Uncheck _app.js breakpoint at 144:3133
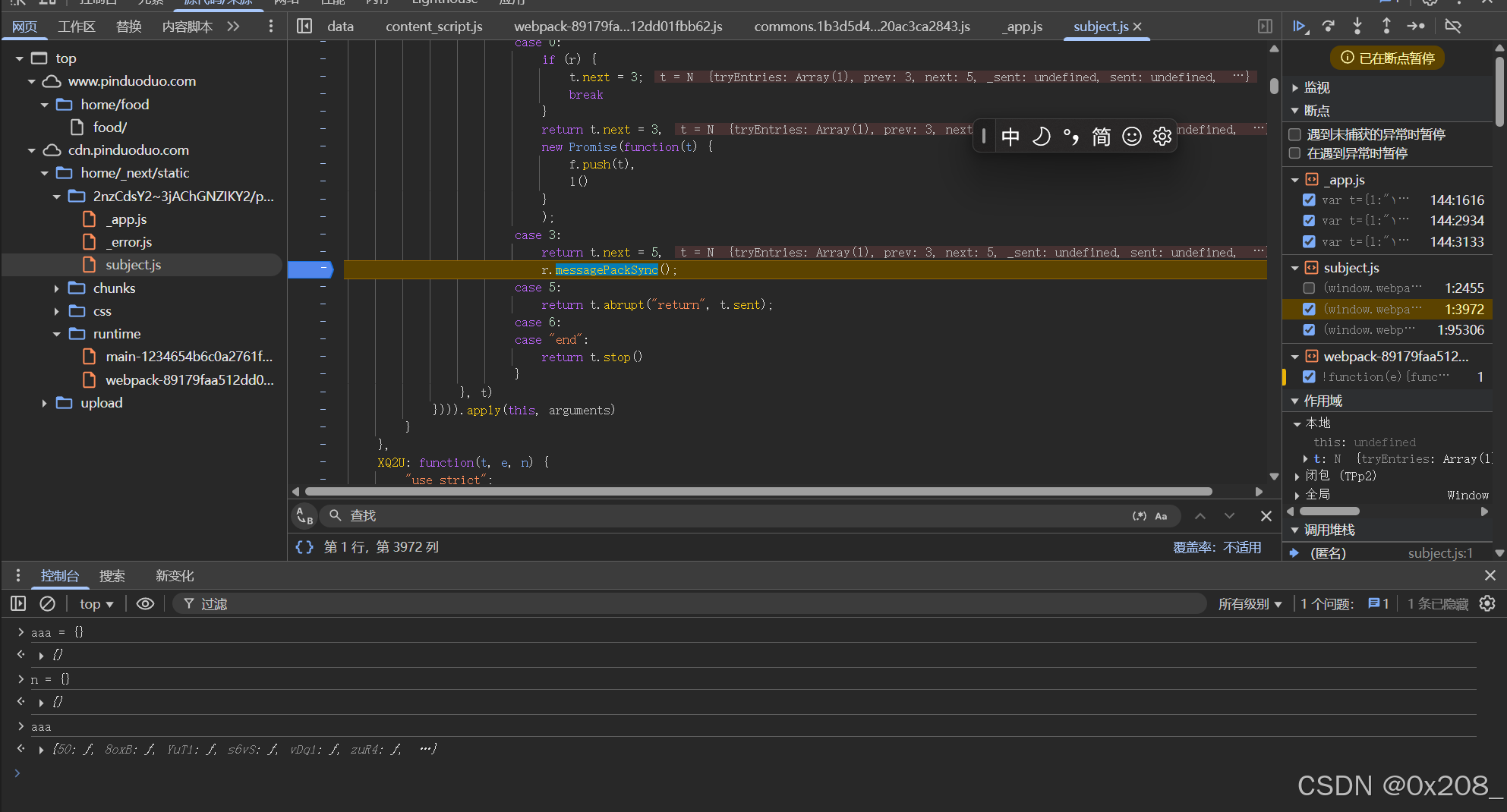The width and height of the screenshot is (1507, 812). (1309, 242)
